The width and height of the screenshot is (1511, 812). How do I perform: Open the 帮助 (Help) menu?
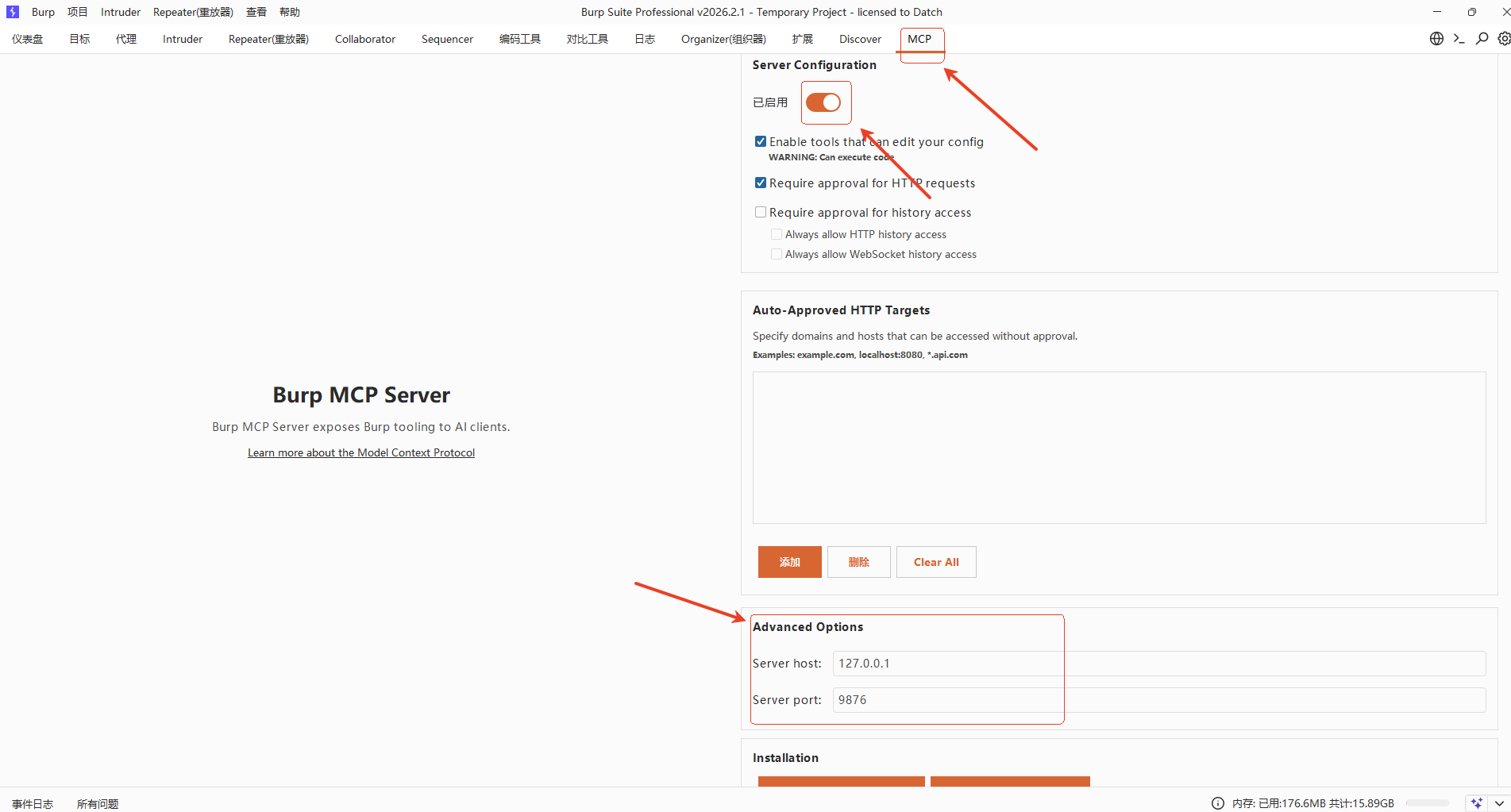(290, 12)
